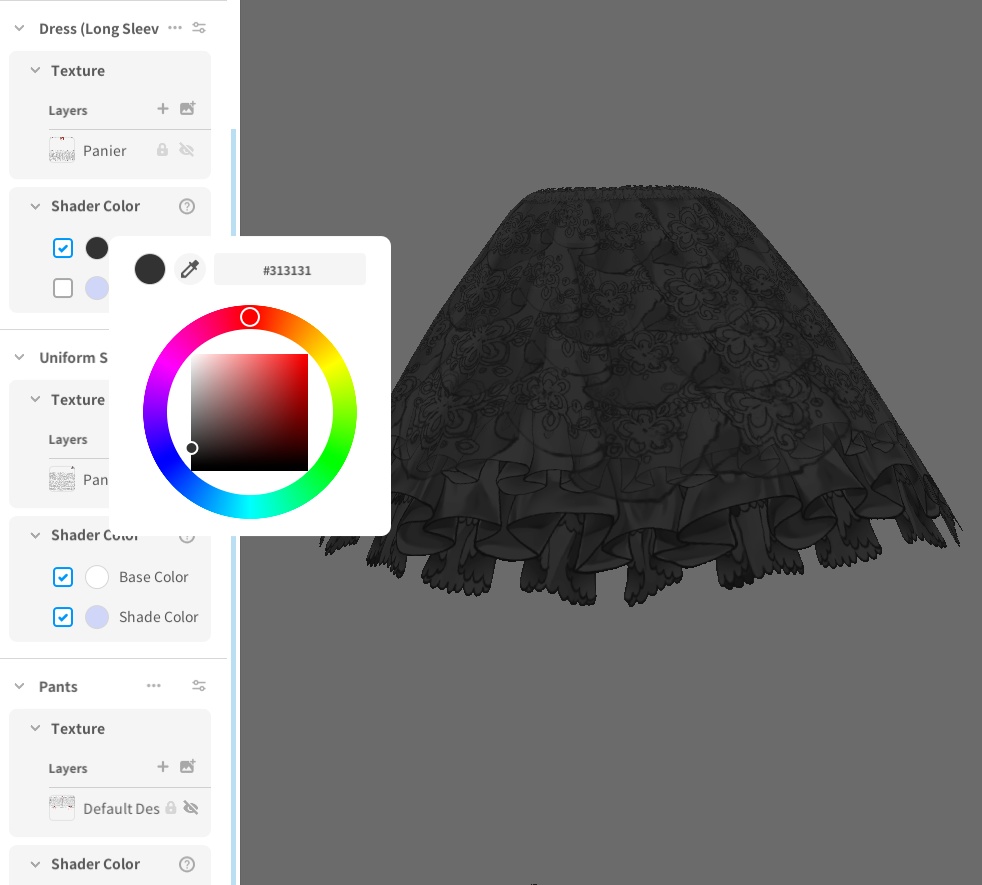This screenshot has width=982, height=885.
Task: Select the eyedropper tool in the color picker
Action: (x=190, y=268)
